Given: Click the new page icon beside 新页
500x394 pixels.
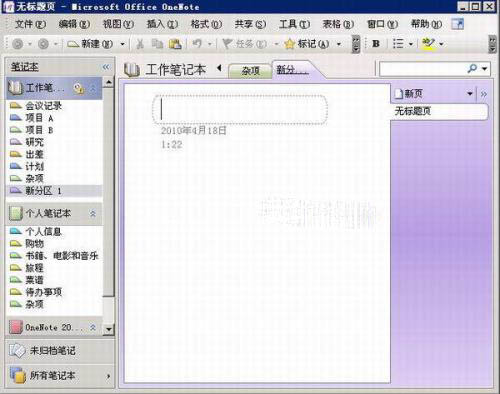Looking at the screenshot, I should tap(399, 94).
